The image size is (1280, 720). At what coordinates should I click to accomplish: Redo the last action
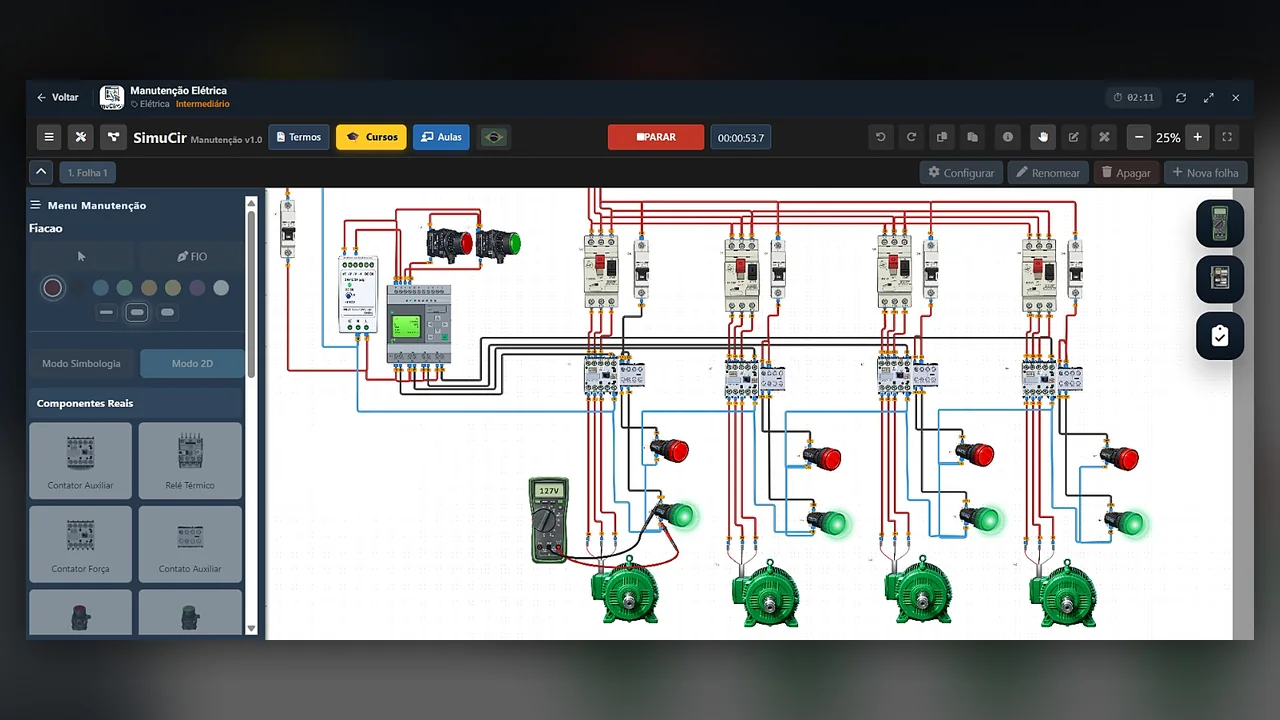tap(911, 137)
